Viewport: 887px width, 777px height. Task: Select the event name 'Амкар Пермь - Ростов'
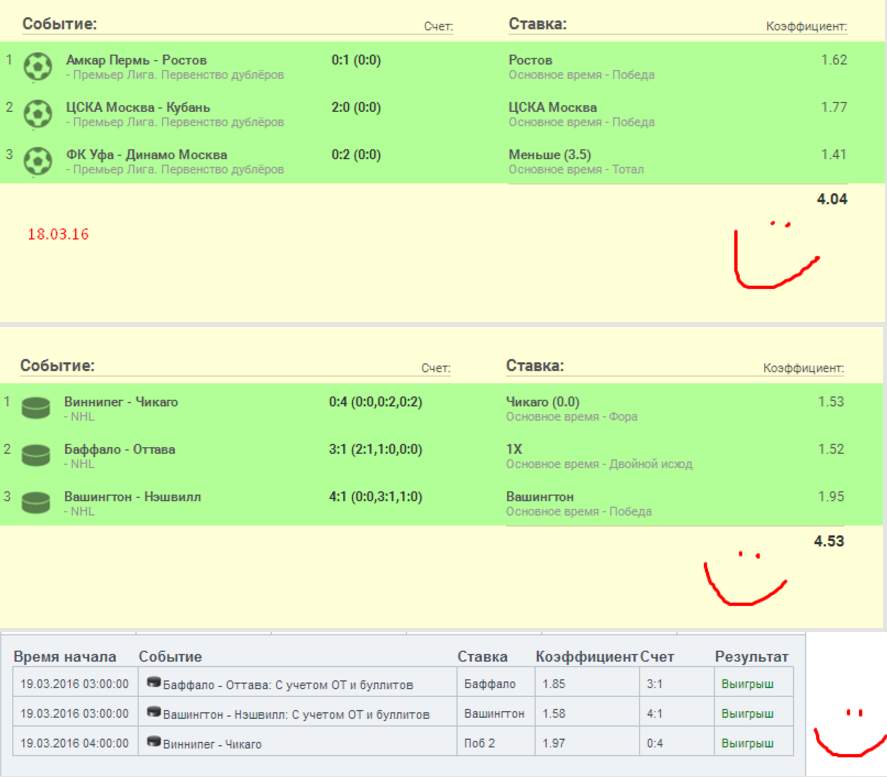[136, 60]
